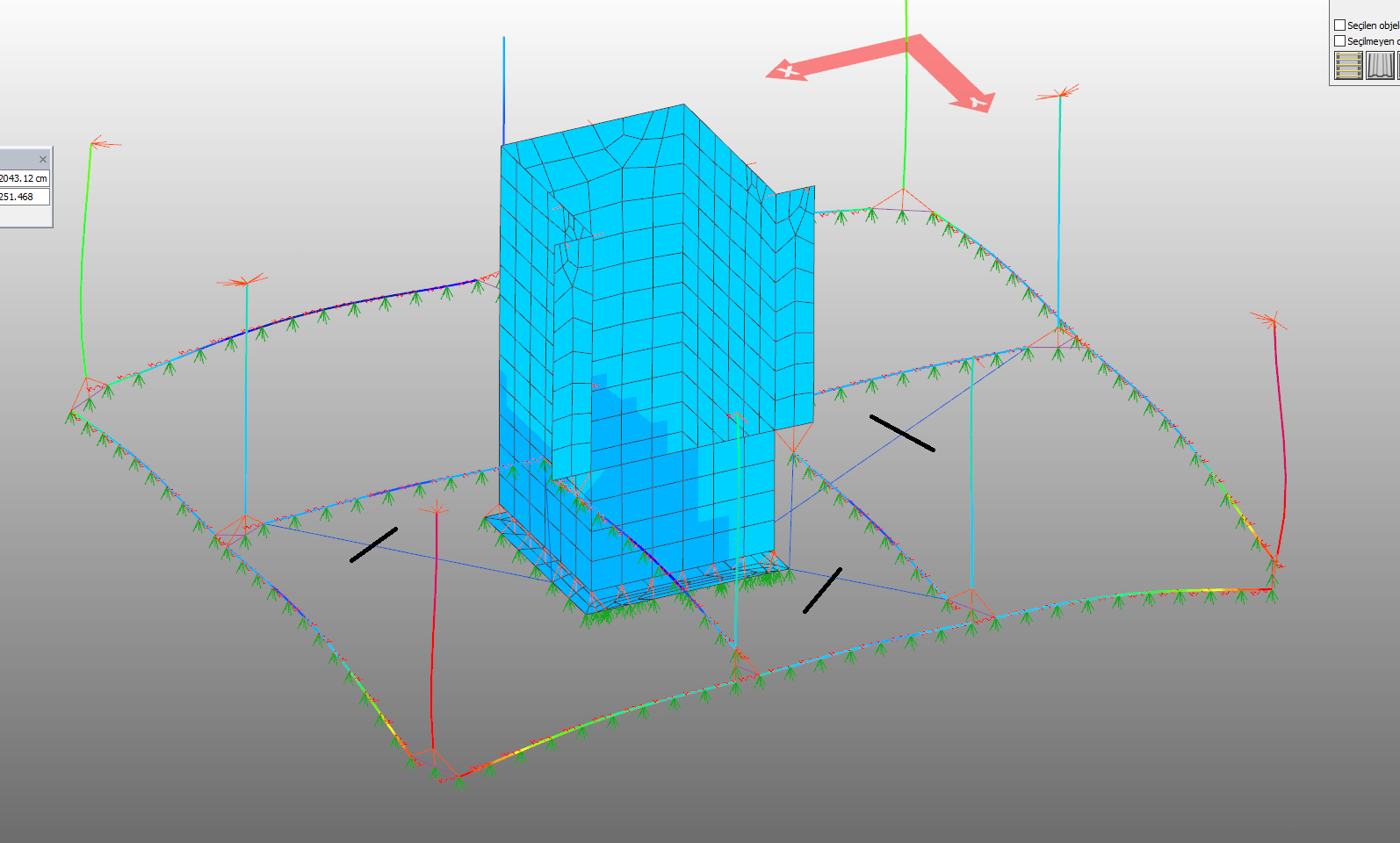Click the black line mark below the core
Screen dimensions: 1400x843
click(822, 590)
